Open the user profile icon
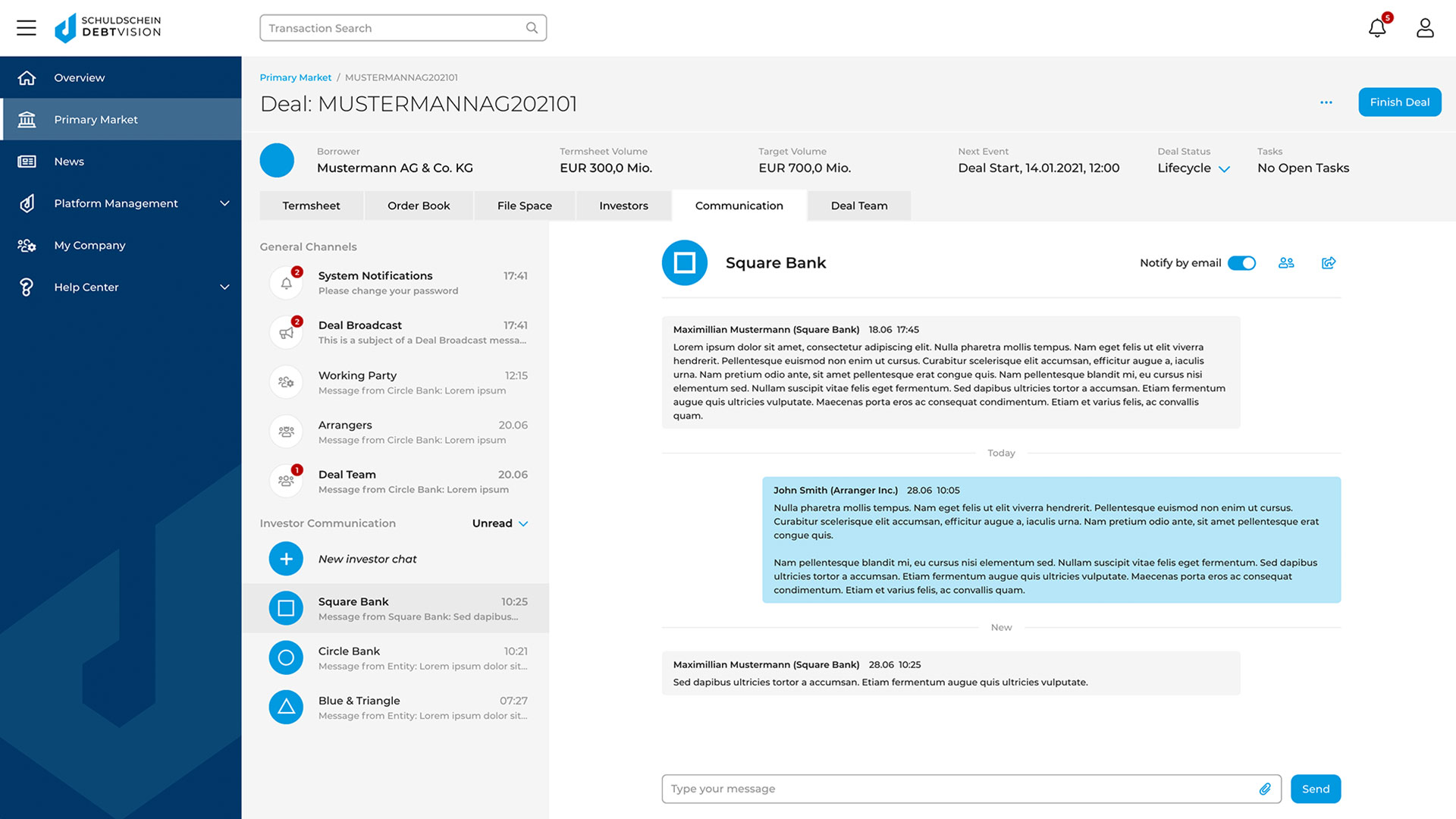Image resolution: width=1456 pixels, height=819 pixels. click(1425, 28)
